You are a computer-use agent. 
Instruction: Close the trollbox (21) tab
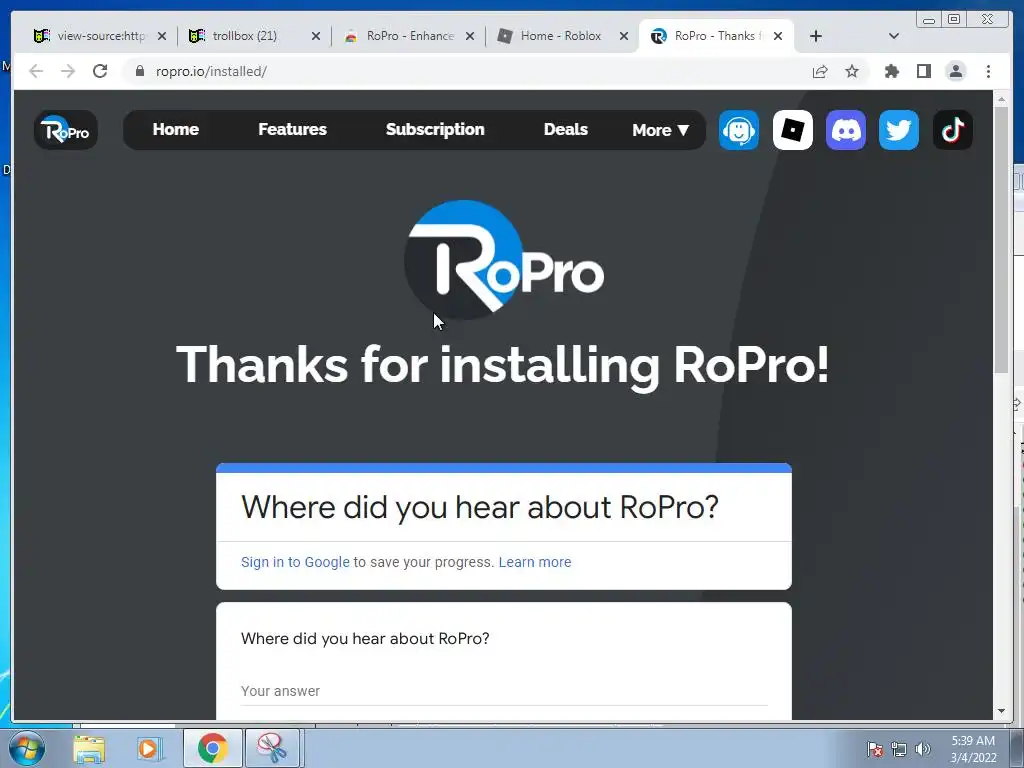pos(316,37)
